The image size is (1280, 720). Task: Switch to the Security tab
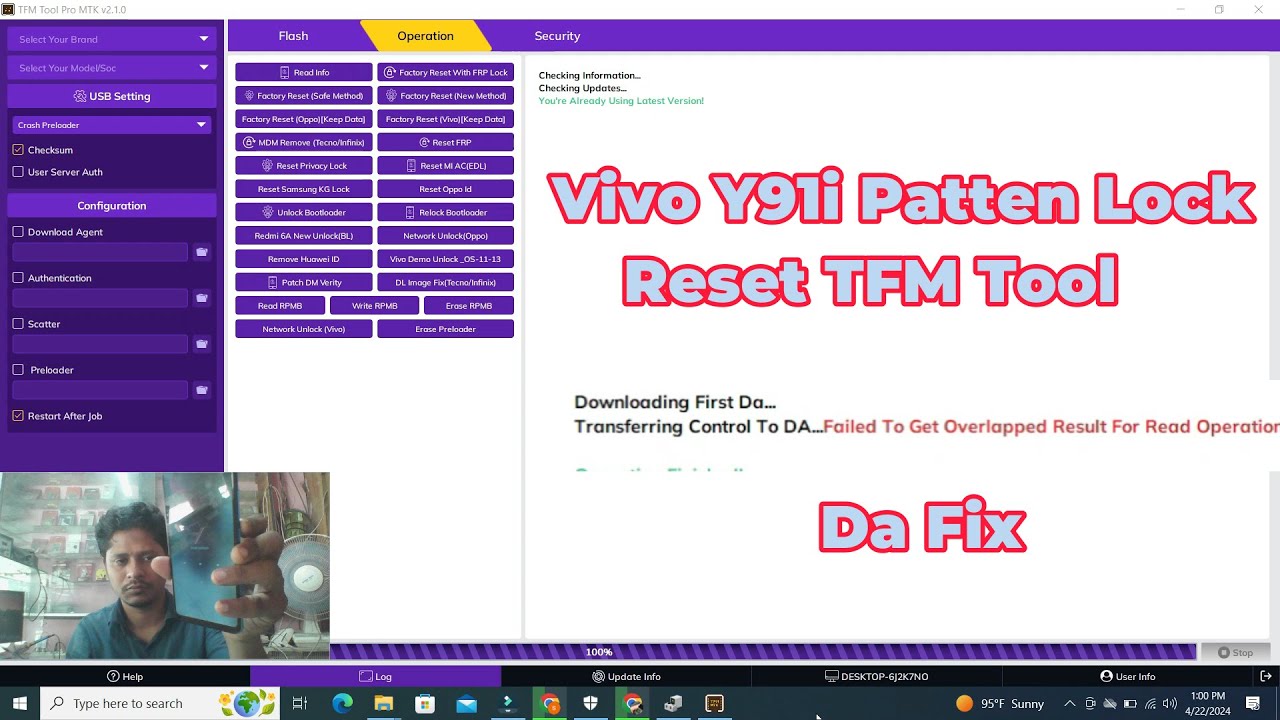(557, 35)
